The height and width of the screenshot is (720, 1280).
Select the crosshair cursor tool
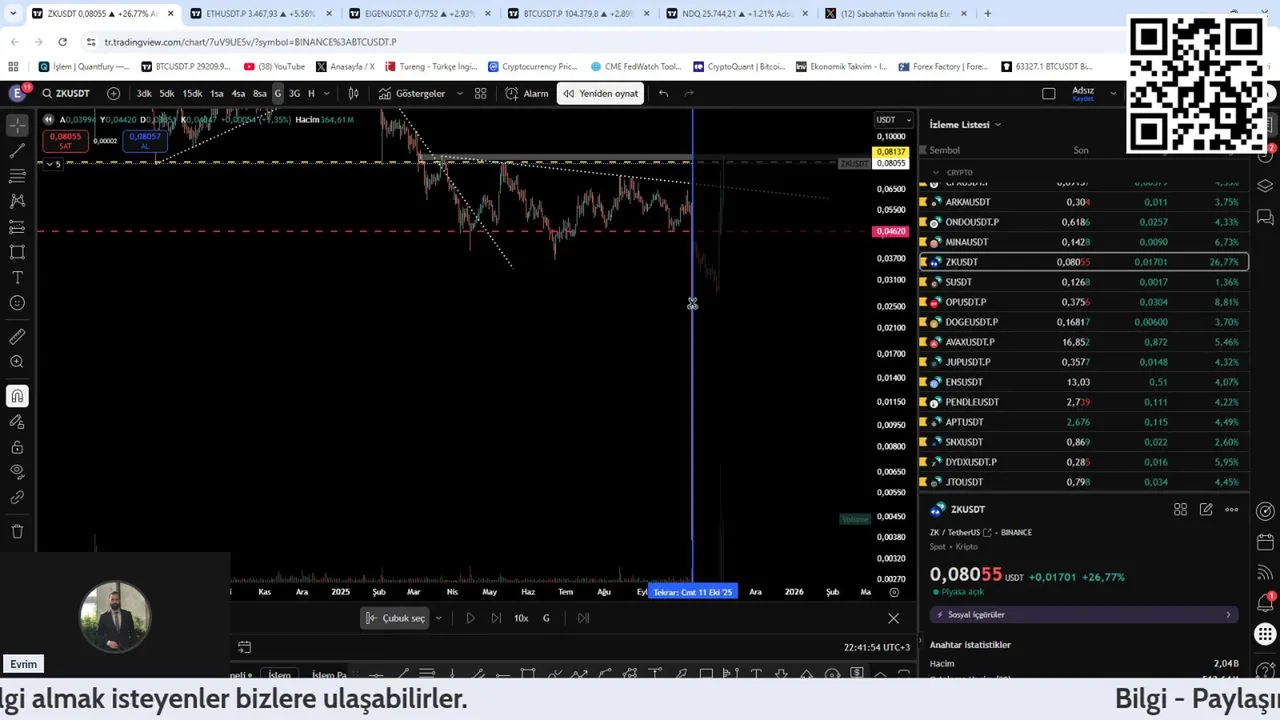[17, 125]
